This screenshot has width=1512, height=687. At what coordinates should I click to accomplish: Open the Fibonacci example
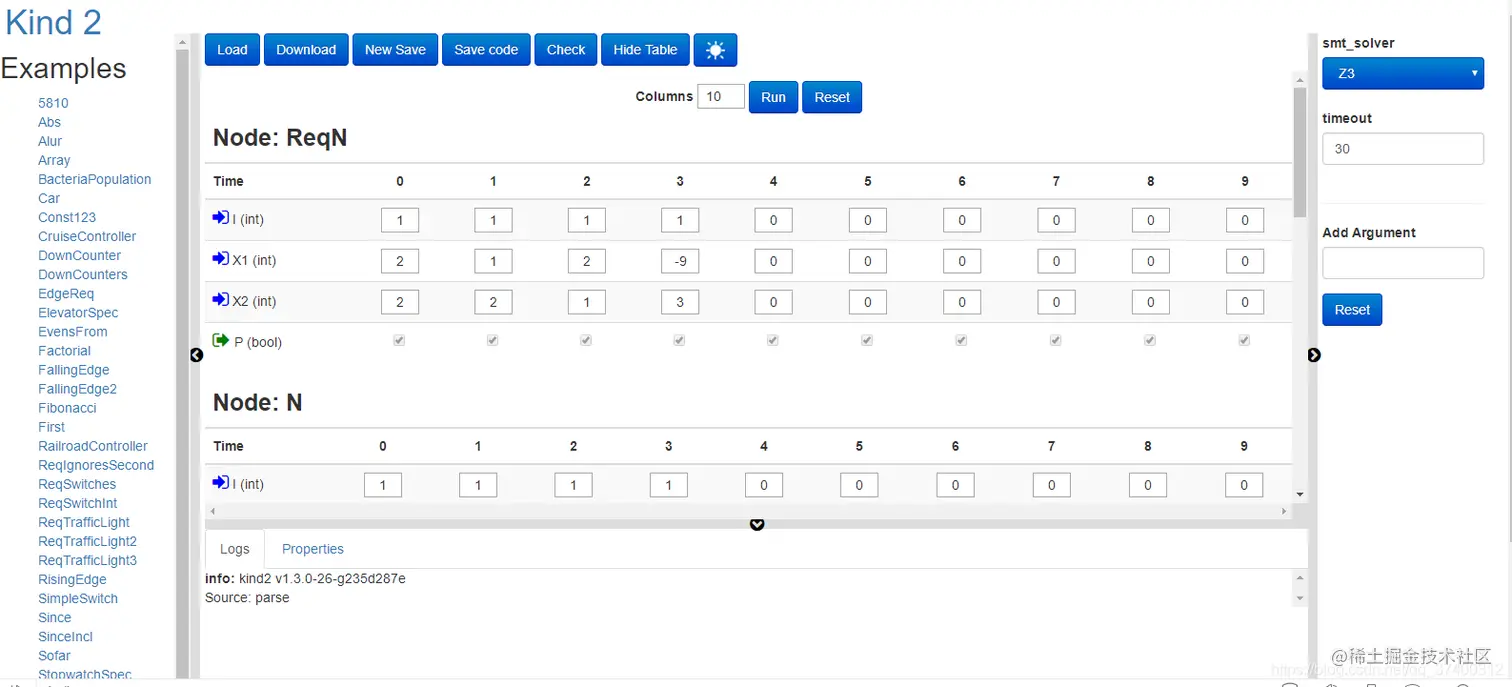tap(67, 408)
